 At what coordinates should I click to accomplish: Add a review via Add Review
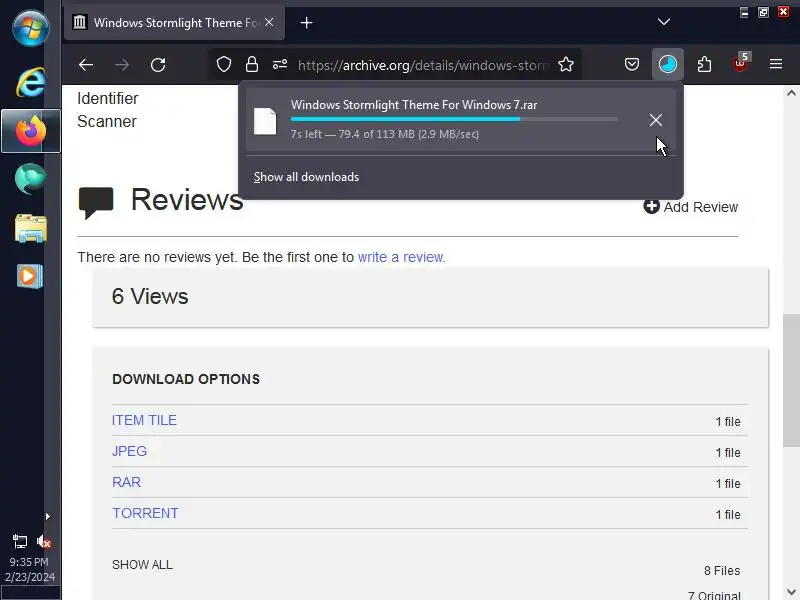[690, 207]
